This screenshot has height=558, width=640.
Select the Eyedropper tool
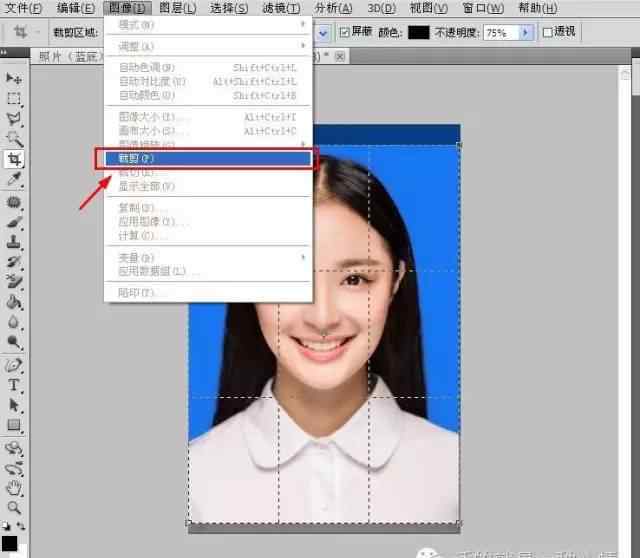[x=14, y=179]
